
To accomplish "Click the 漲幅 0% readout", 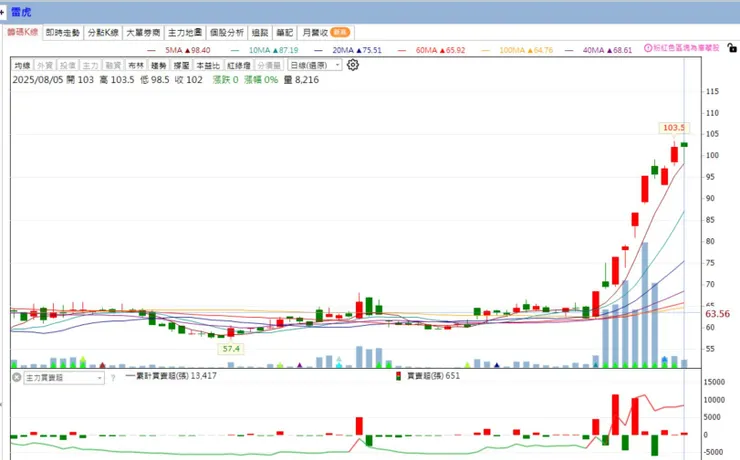I will [261, 80].
